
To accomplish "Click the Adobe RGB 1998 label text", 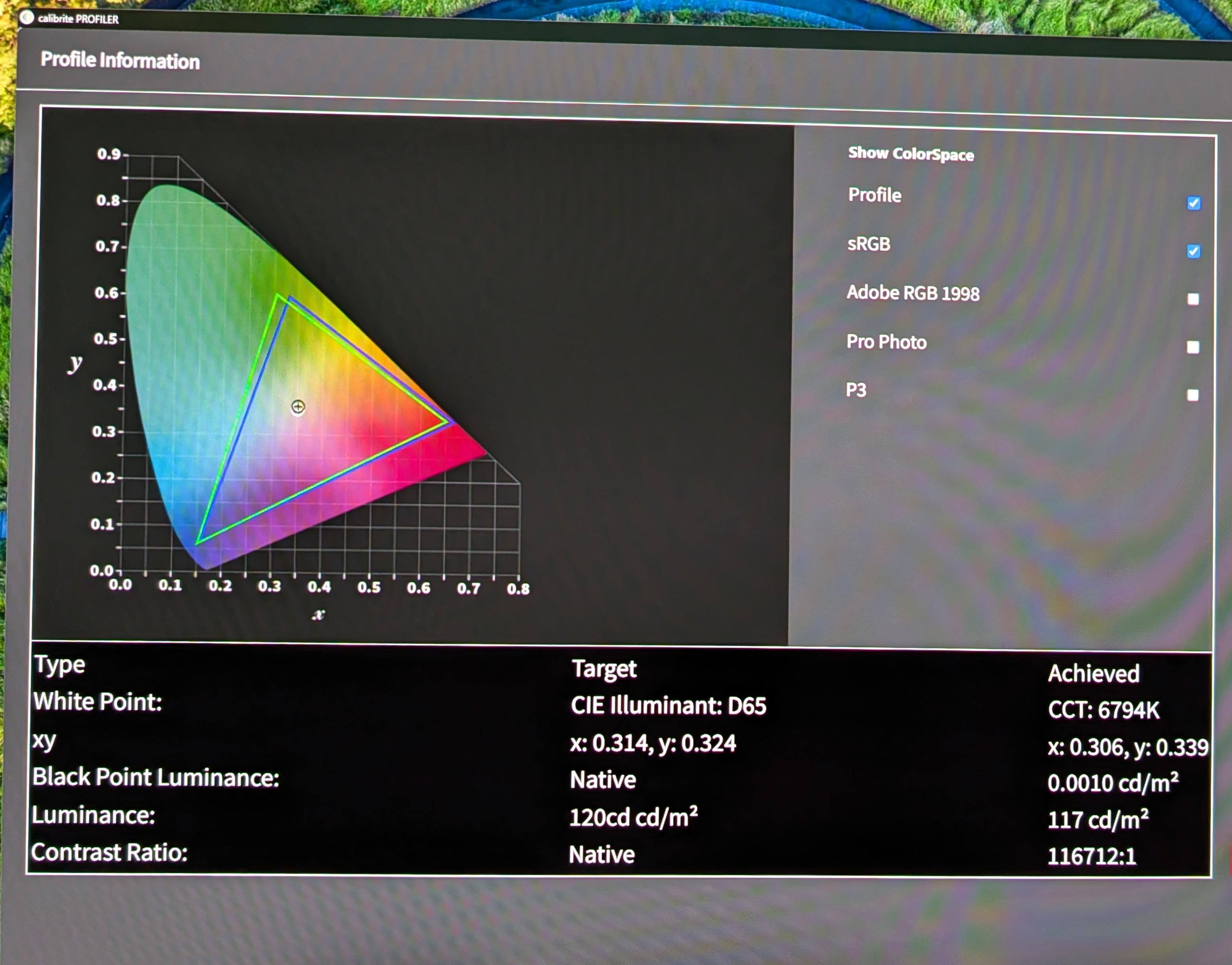I will (913, 293).
